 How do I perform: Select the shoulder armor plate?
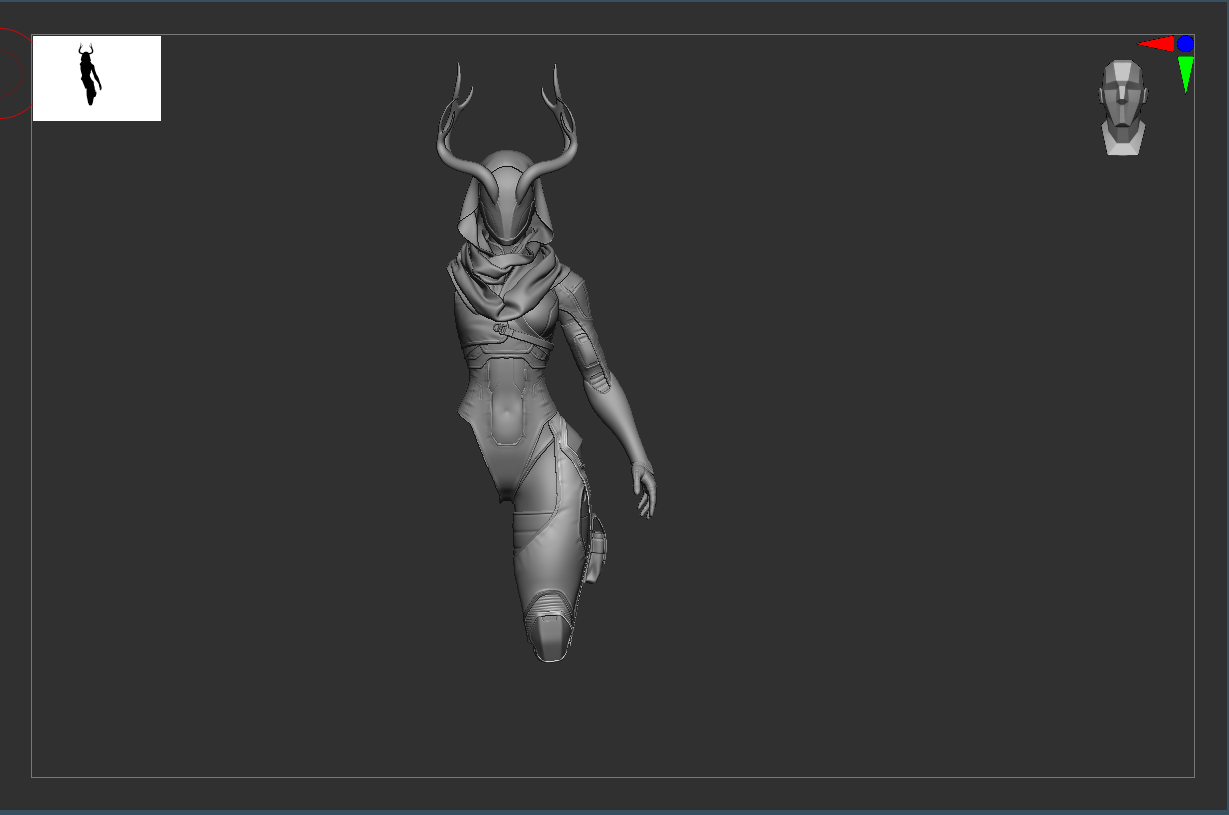click(574, 298)
